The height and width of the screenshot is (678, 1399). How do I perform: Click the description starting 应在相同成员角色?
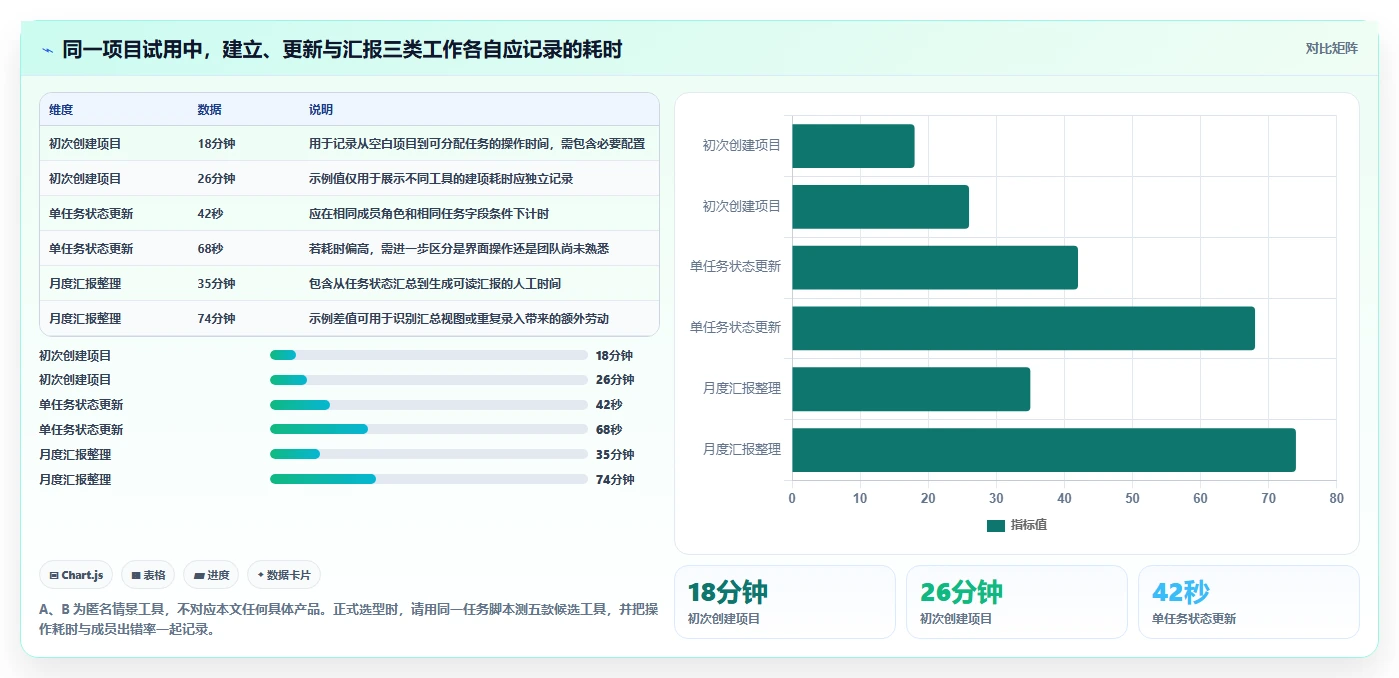coord(429,214)
